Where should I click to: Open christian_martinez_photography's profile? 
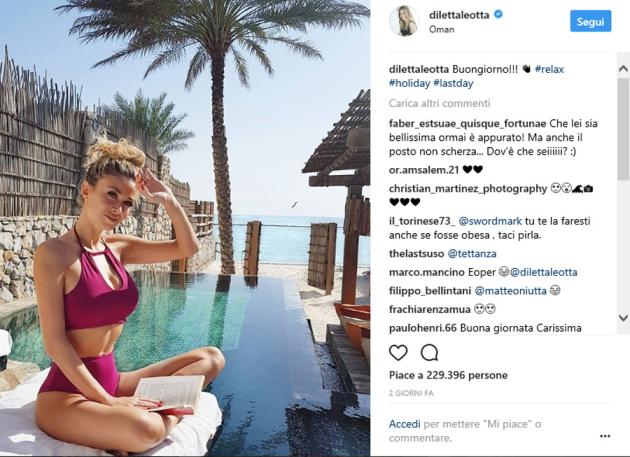pos(468,189)
